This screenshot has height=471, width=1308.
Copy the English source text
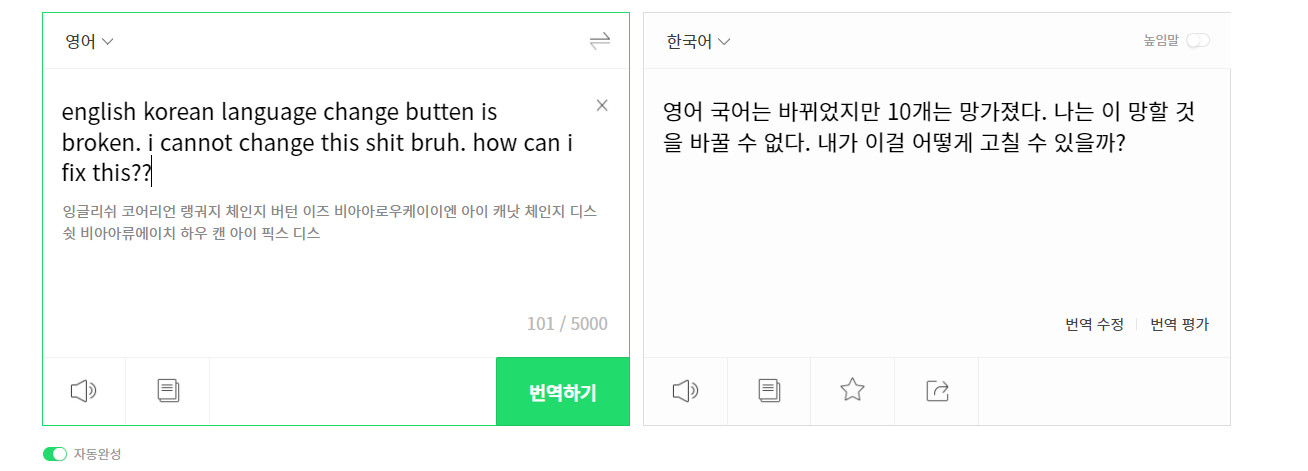pyautogui.click(x=167, y=391)
